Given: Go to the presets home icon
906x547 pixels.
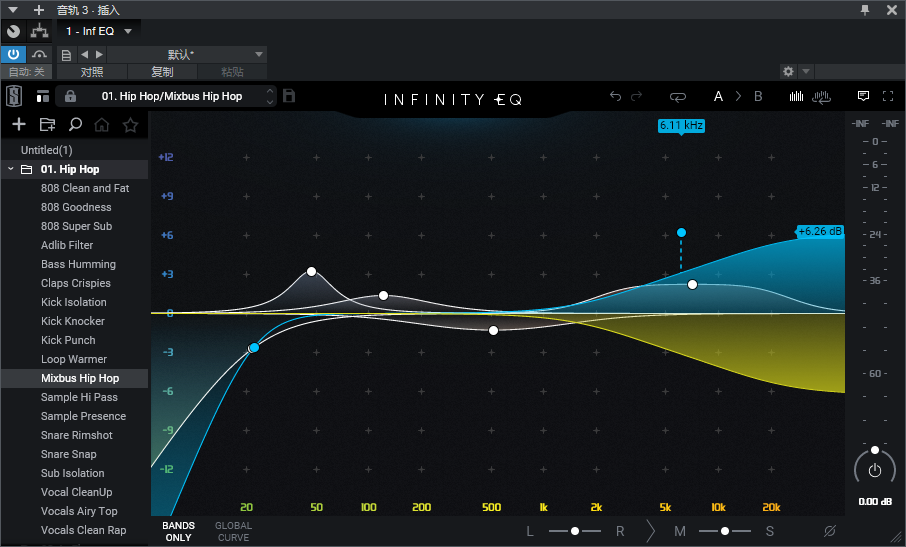Looking at the screenshot, I should [102, 124].
